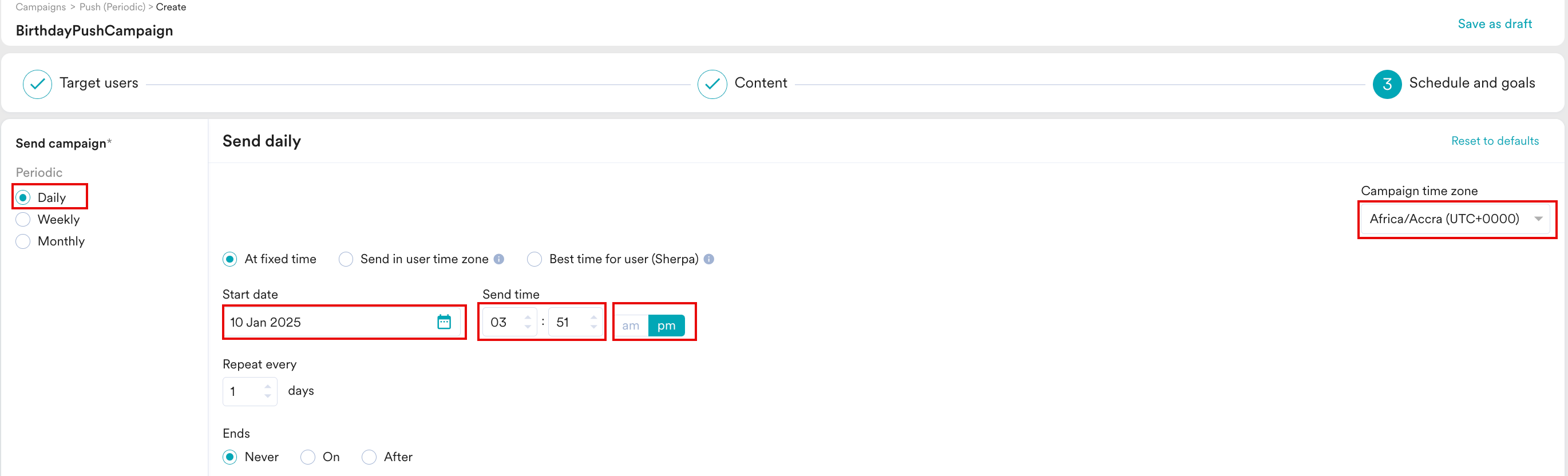This screenshot has width=1568, height=476.
Task: Click Save as draft link
Action: [1494, 23]
